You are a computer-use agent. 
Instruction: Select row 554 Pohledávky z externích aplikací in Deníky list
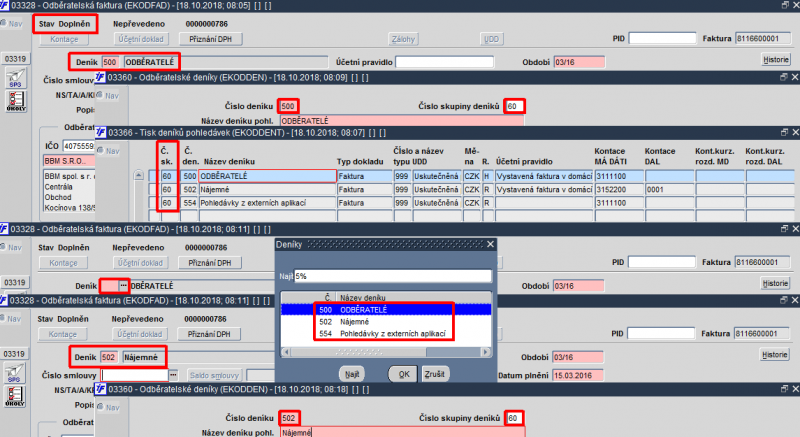point(386,333)
